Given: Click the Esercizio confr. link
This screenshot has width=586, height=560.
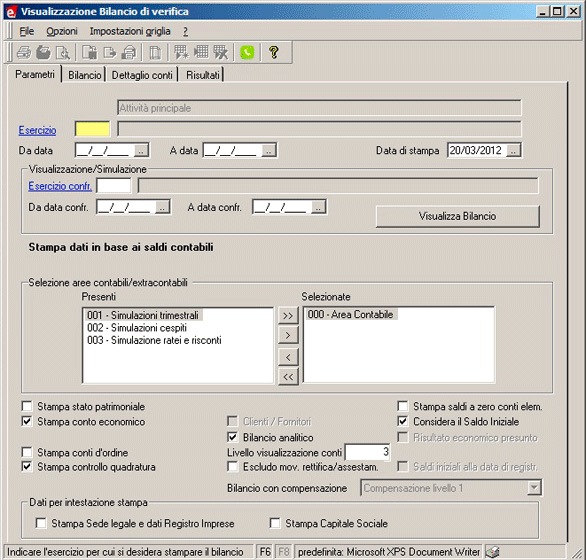Looking at the screenshot, I should point(60,186).
